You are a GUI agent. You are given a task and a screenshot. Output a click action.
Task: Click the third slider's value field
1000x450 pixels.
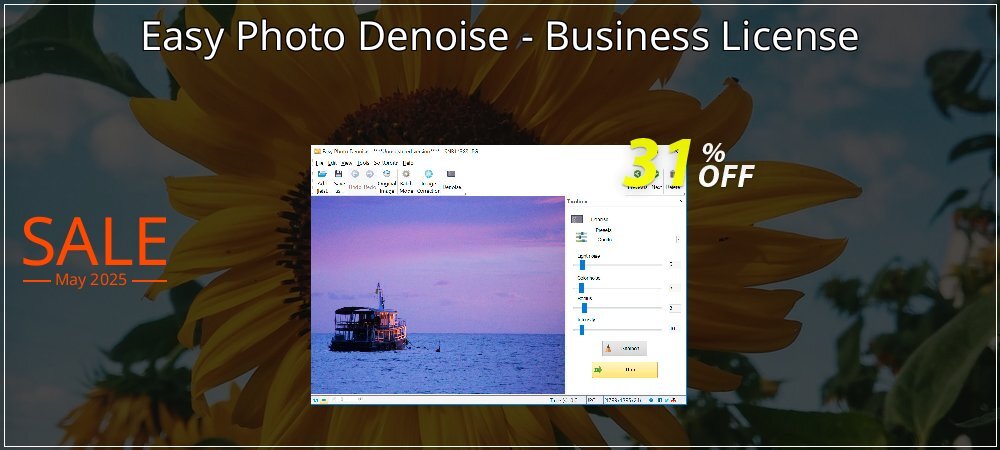(673, 308)
